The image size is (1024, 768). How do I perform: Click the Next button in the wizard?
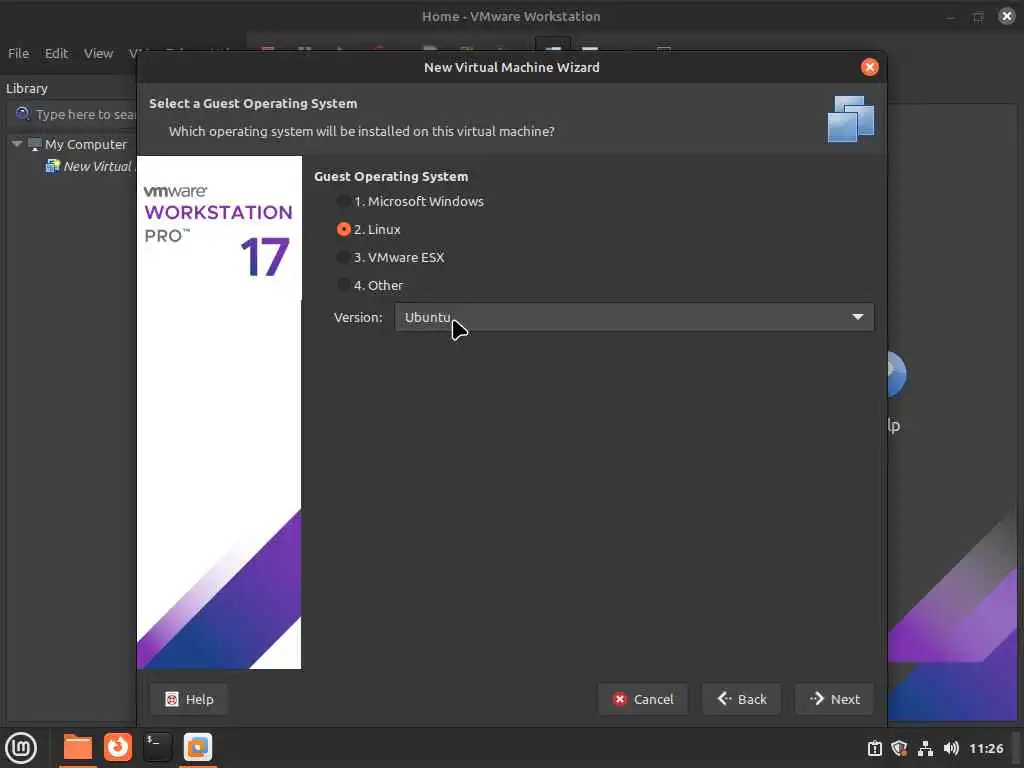click(x=834, y=699)
